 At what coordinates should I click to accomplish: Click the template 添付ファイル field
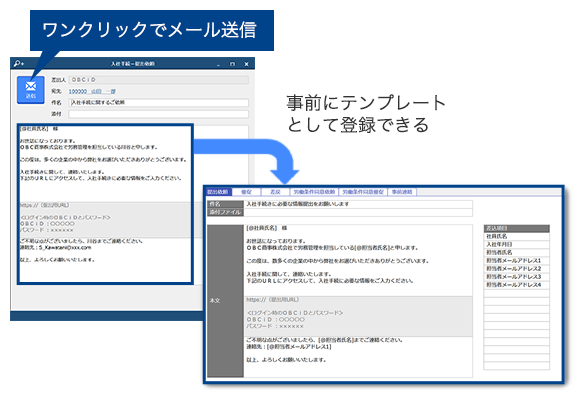coord(358,212)
